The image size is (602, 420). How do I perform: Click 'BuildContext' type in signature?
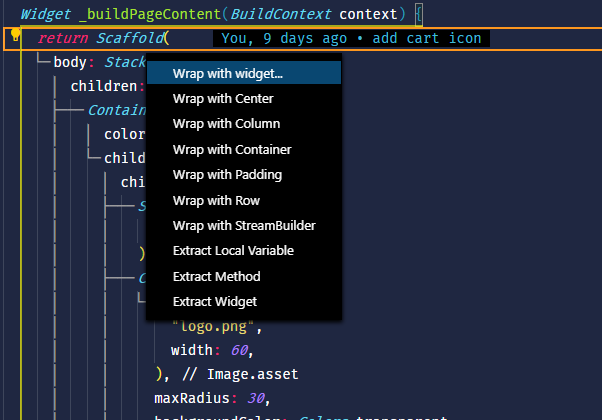[281, 15]
